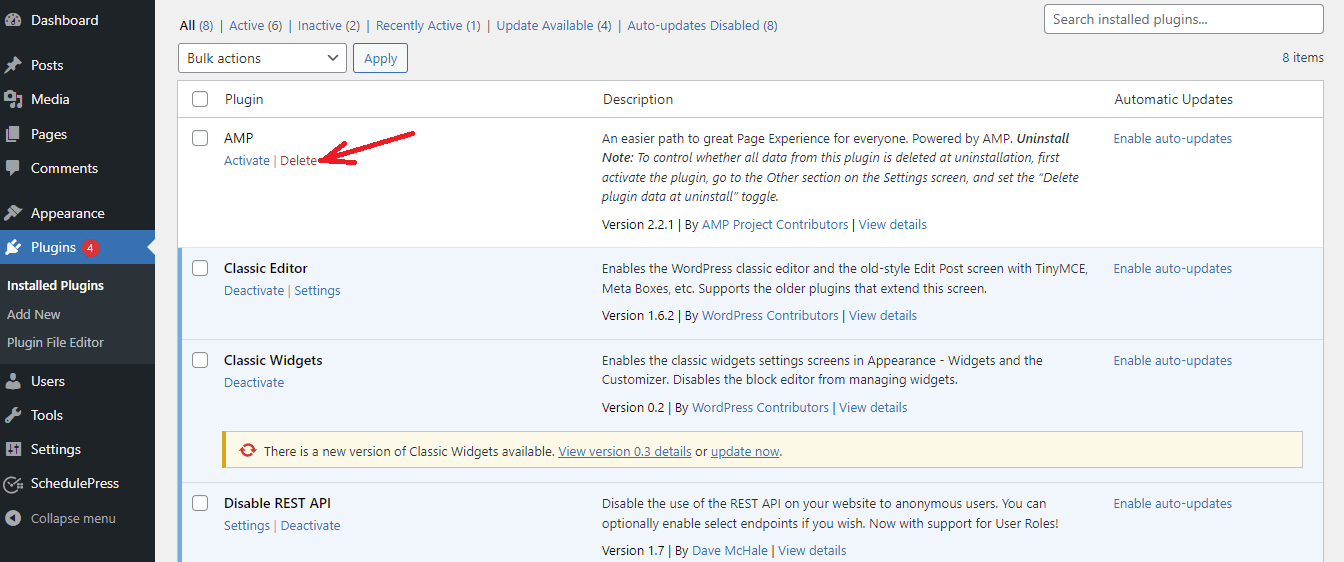Check the Classic Editor plugin checkbox

coord(200,268)
